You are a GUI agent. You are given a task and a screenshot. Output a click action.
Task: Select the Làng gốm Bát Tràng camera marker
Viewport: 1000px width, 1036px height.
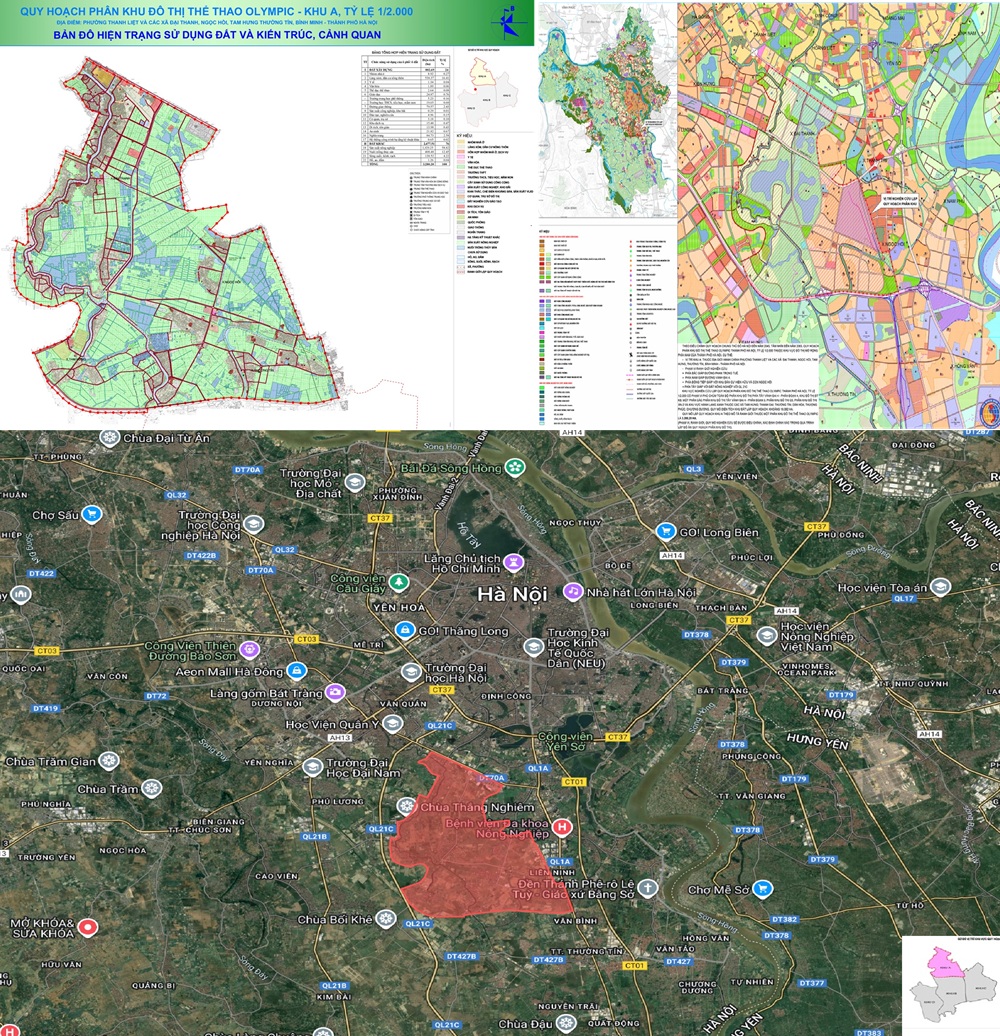(x=336, y=692)
